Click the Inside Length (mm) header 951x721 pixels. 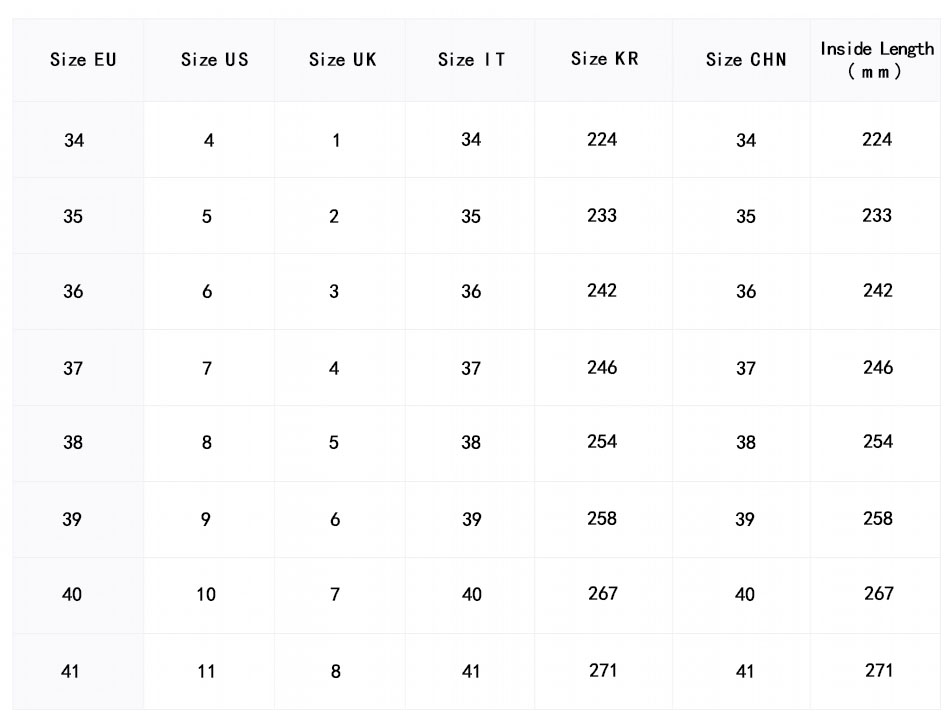[877, 60]
